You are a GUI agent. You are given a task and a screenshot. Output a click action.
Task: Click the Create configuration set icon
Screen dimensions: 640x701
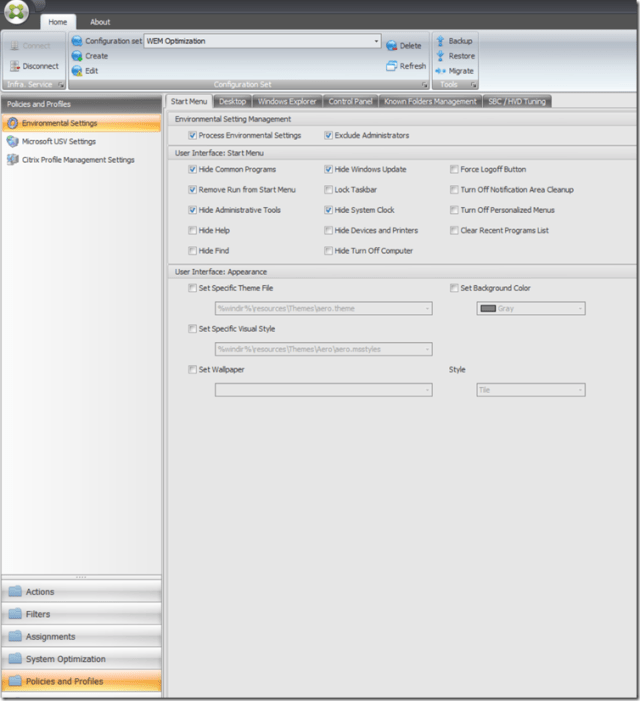(77, 56)
